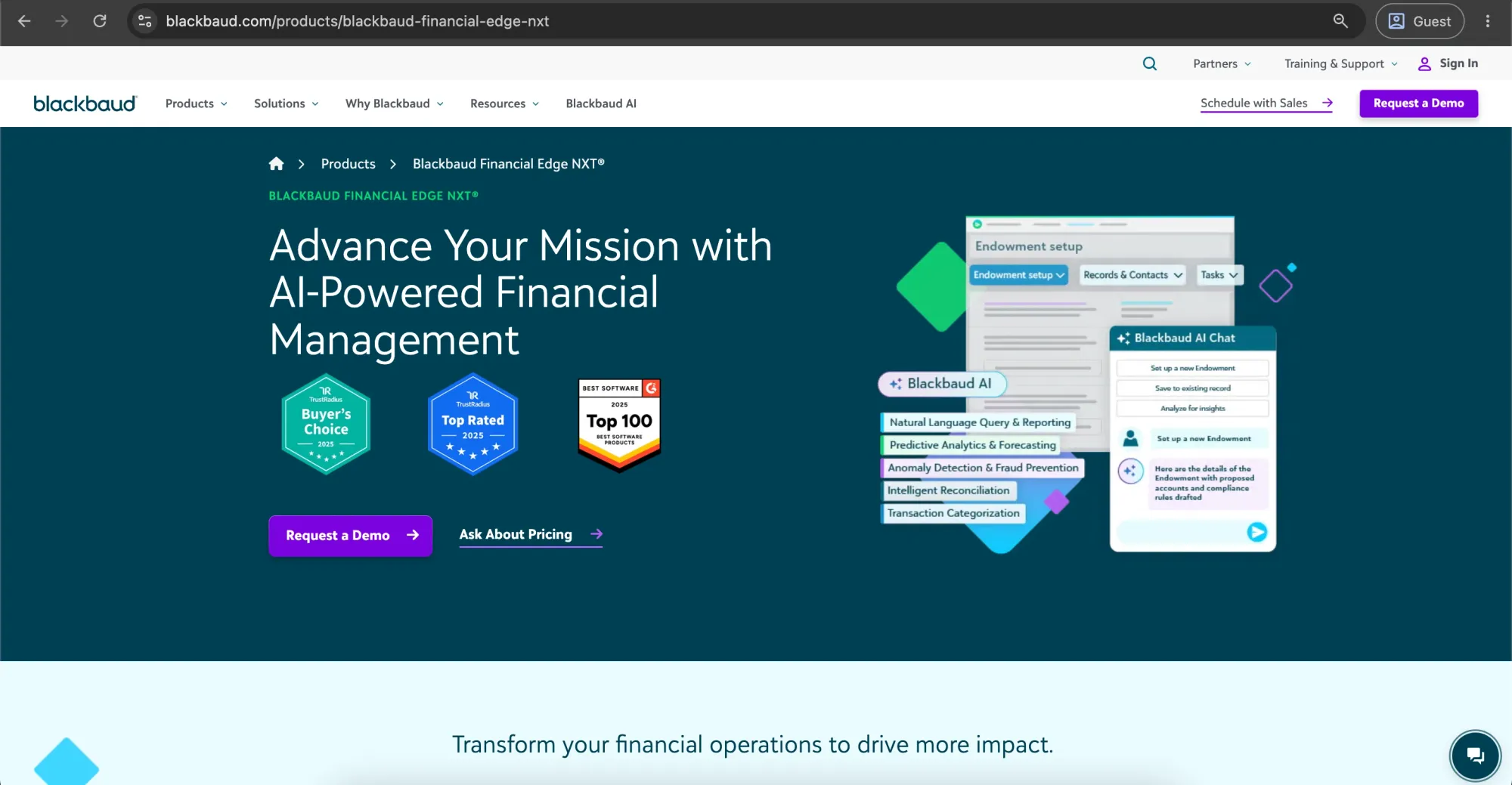Viewport: 1512px width, 785px height.
Task: Click the Schedule with Sales link
Action: tap(1266, 104)
